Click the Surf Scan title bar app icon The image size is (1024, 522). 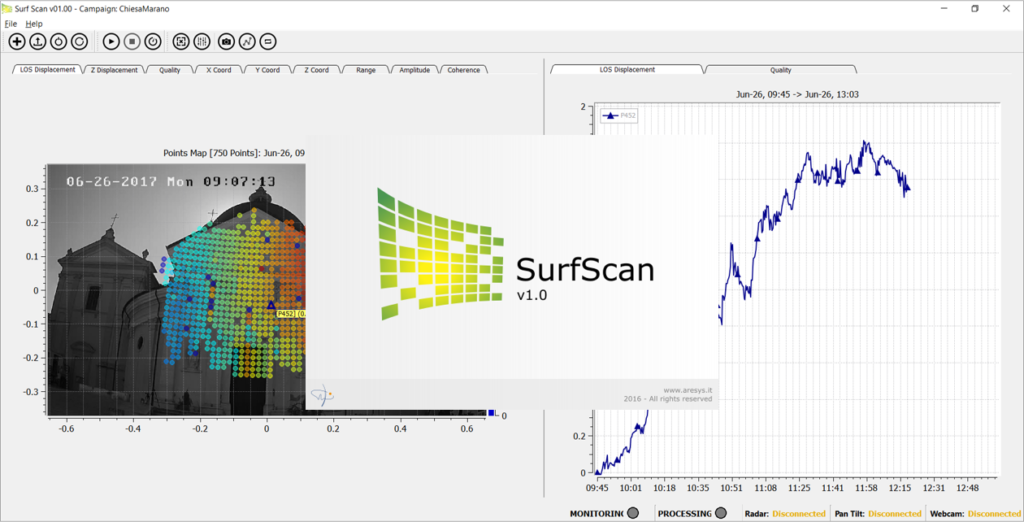[8, 8]
